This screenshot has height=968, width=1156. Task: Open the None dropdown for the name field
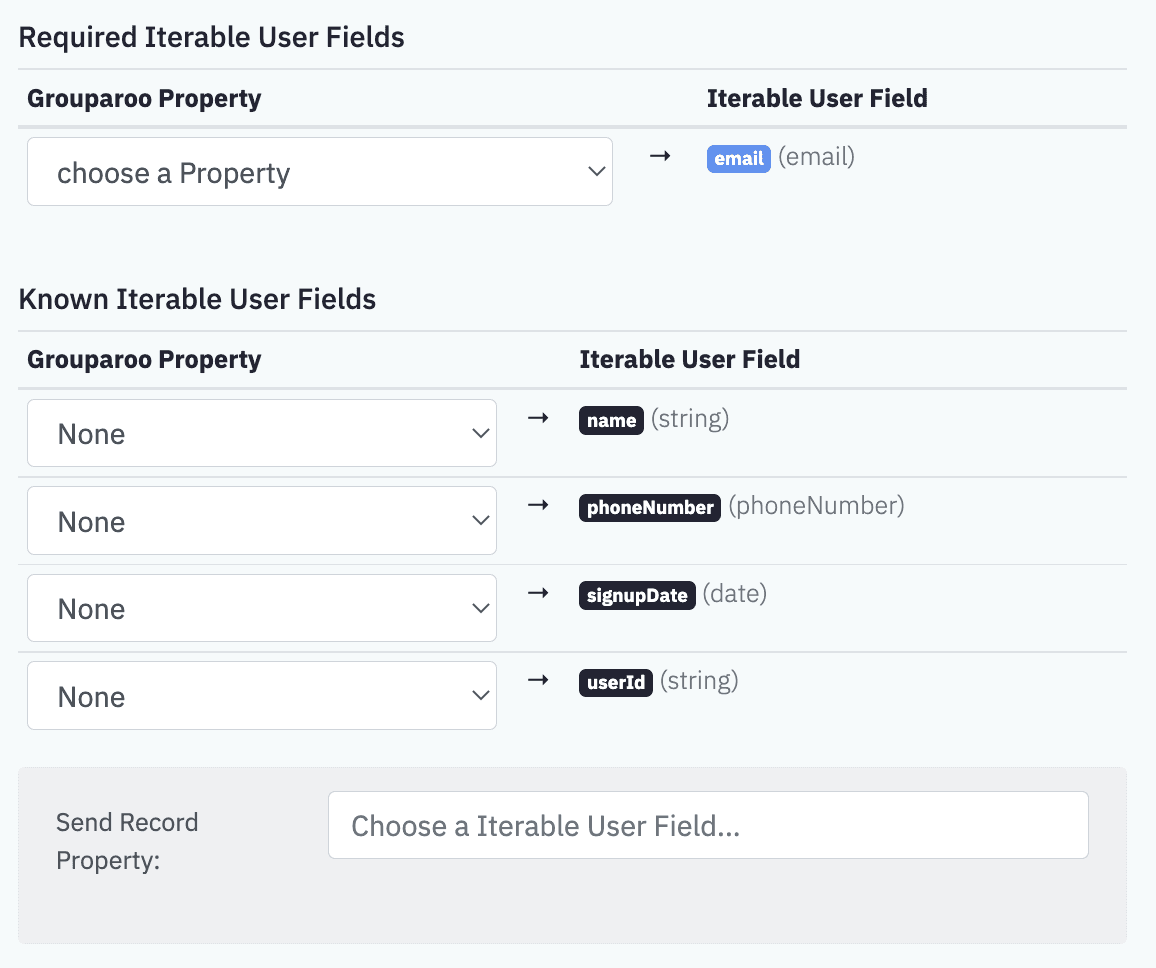click(x=262, y=433)
